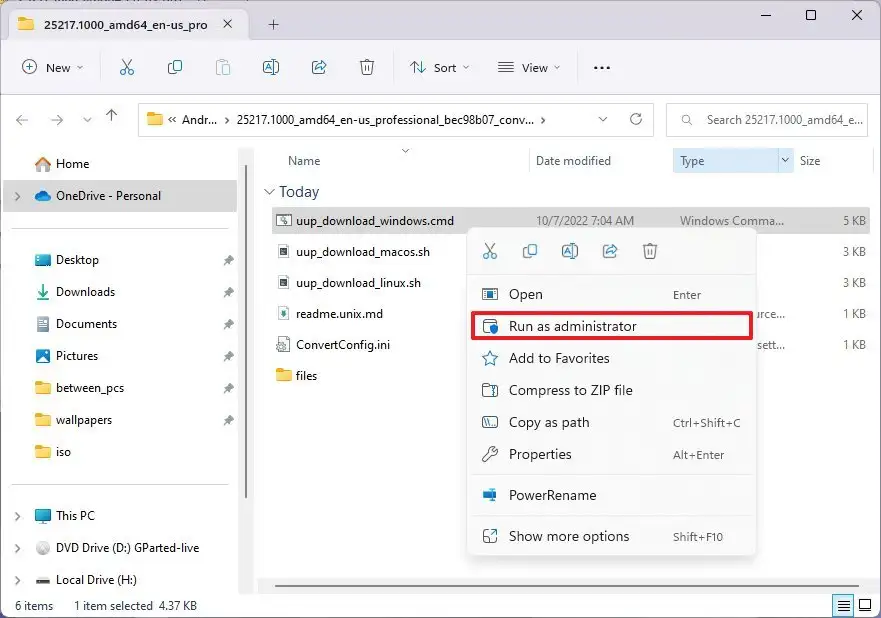Click inside the search box
The image size is (881, 618).
pos(767,119)
